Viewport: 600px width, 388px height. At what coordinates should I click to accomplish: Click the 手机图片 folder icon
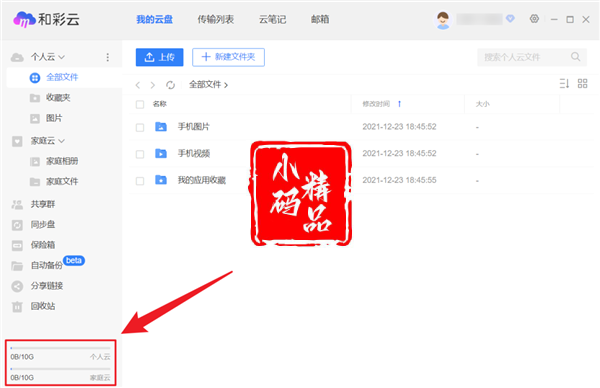point(161,127)
